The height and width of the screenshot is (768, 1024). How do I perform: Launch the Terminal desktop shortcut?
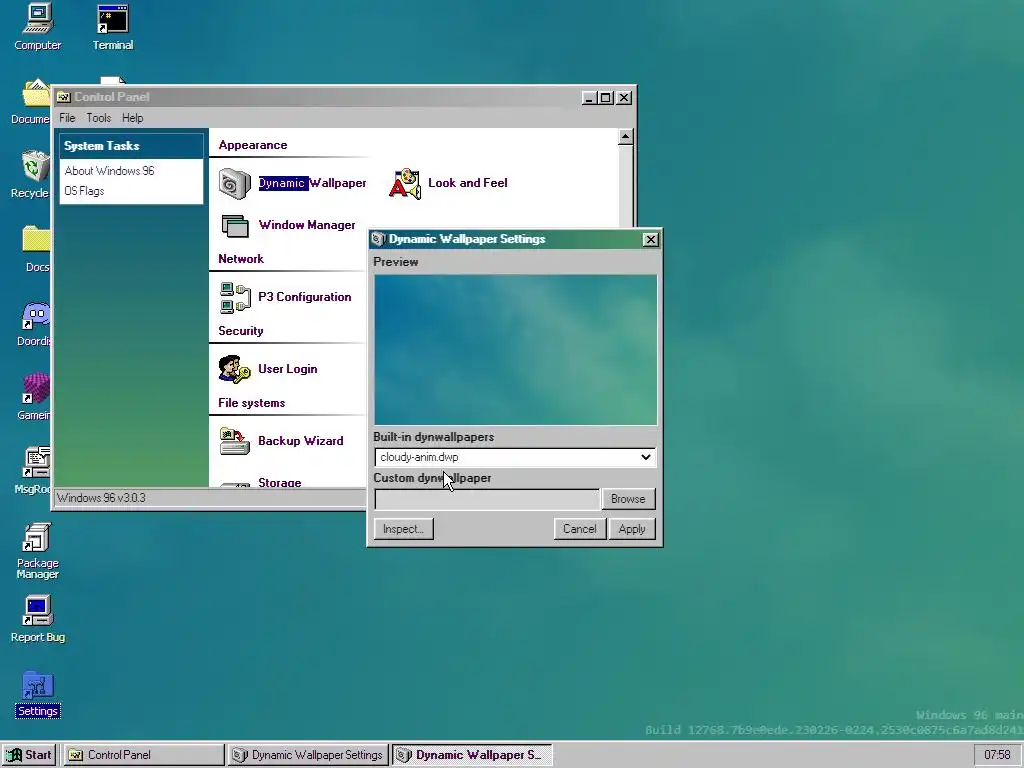[112, 27]
